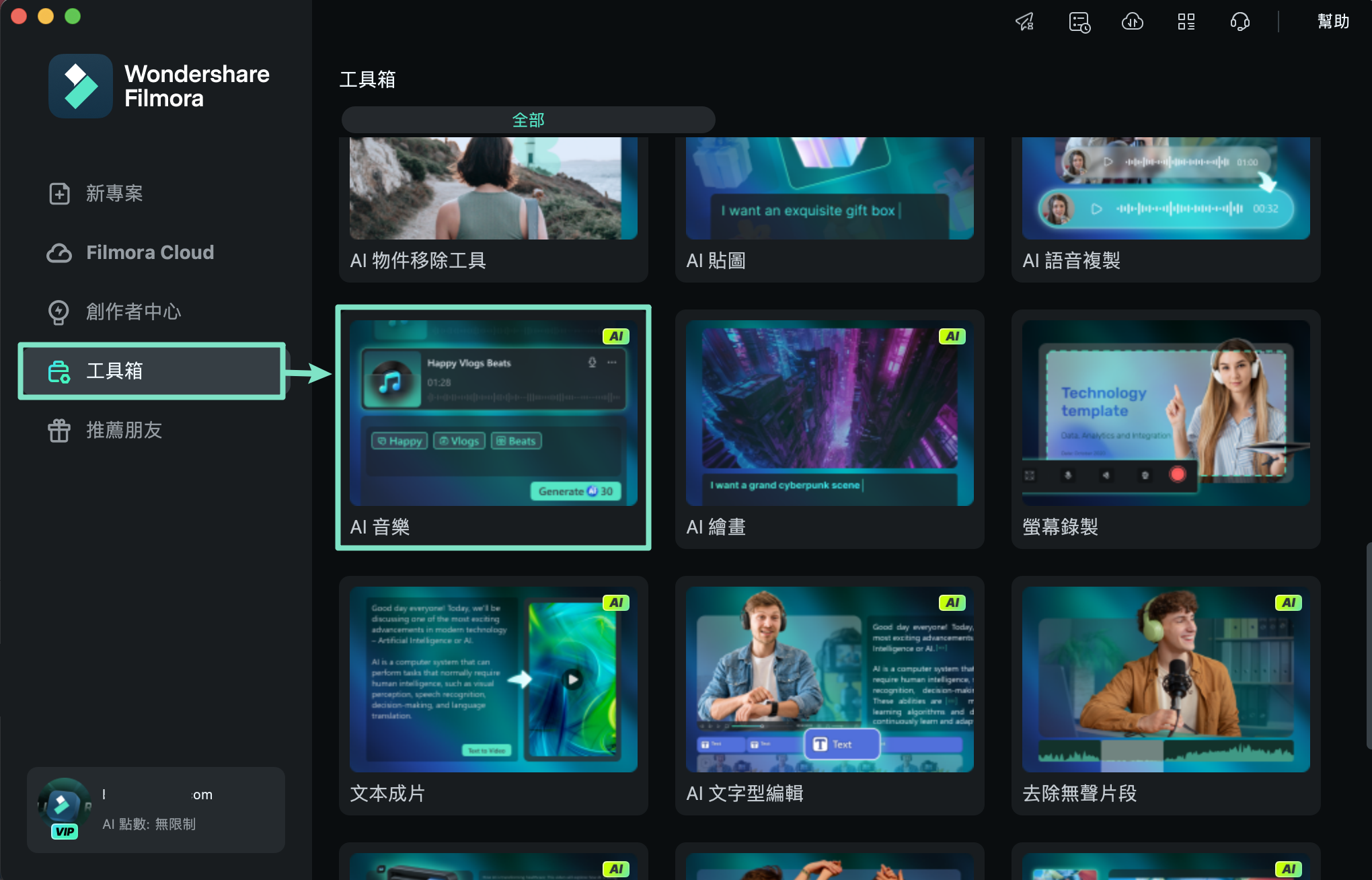This screenshot has height=880, width=1372.
Task: Click the AI 貼圖 label text
Action: click(716, 260)
